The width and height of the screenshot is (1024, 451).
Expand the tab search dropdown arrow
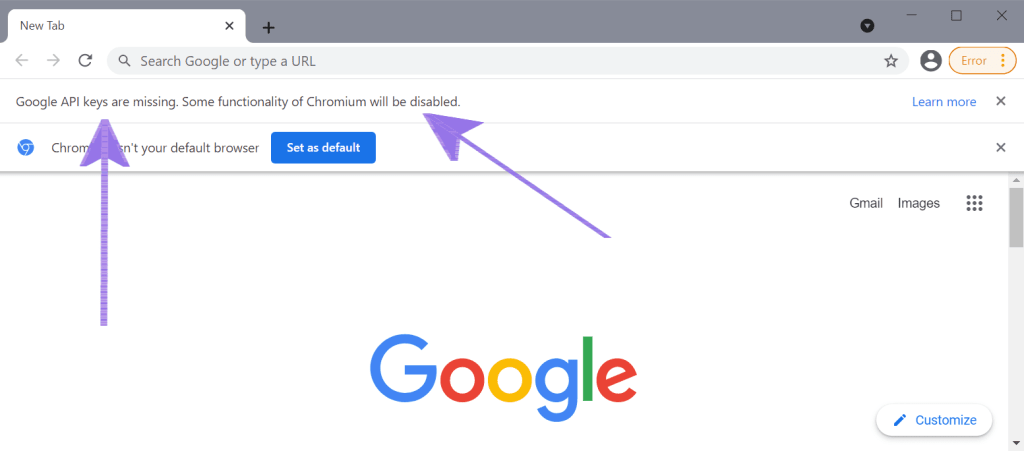point(867,26)
